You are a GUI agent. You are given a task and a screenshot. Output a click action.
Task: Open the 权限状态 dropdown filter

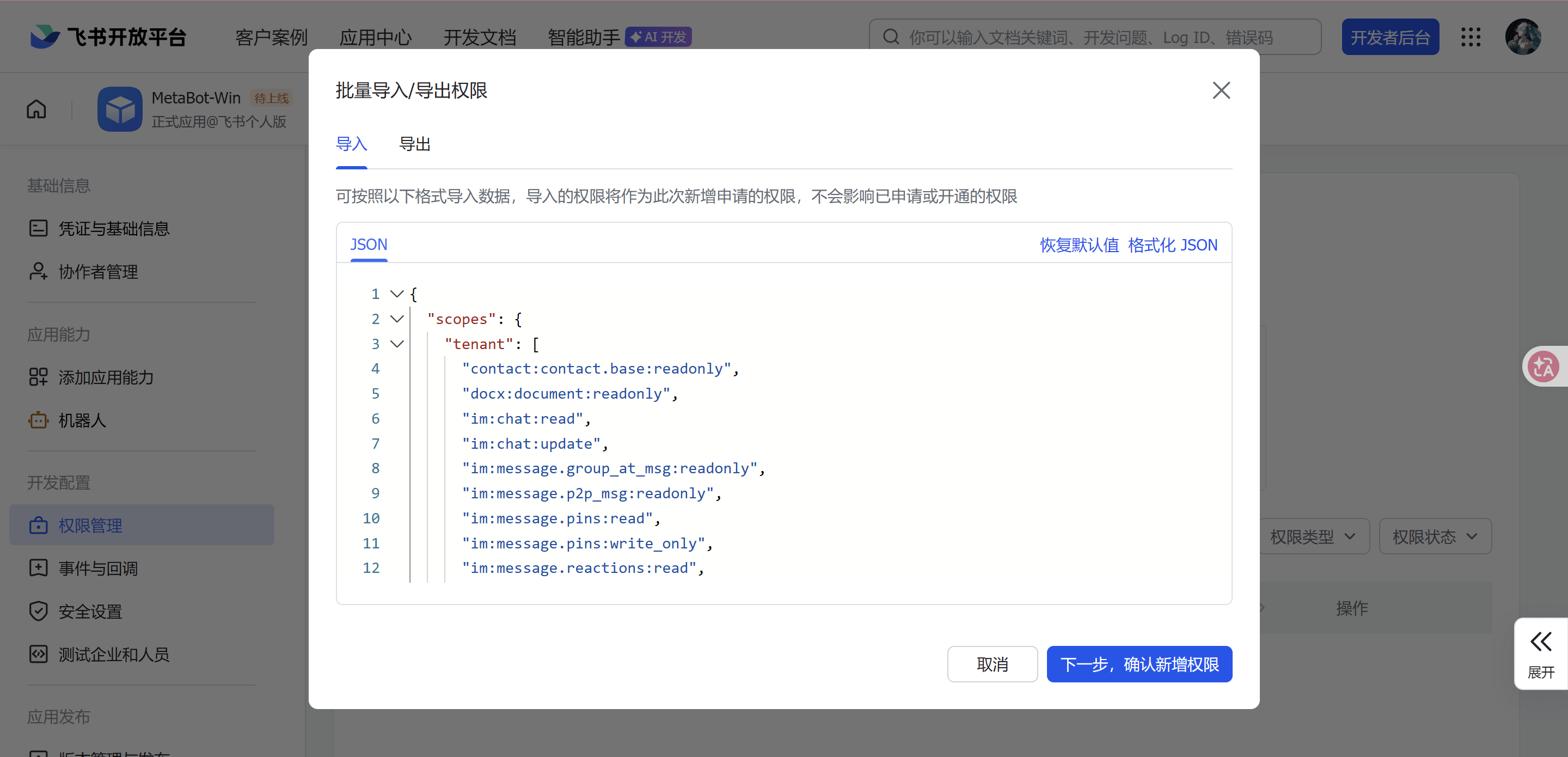[1435, 536]
